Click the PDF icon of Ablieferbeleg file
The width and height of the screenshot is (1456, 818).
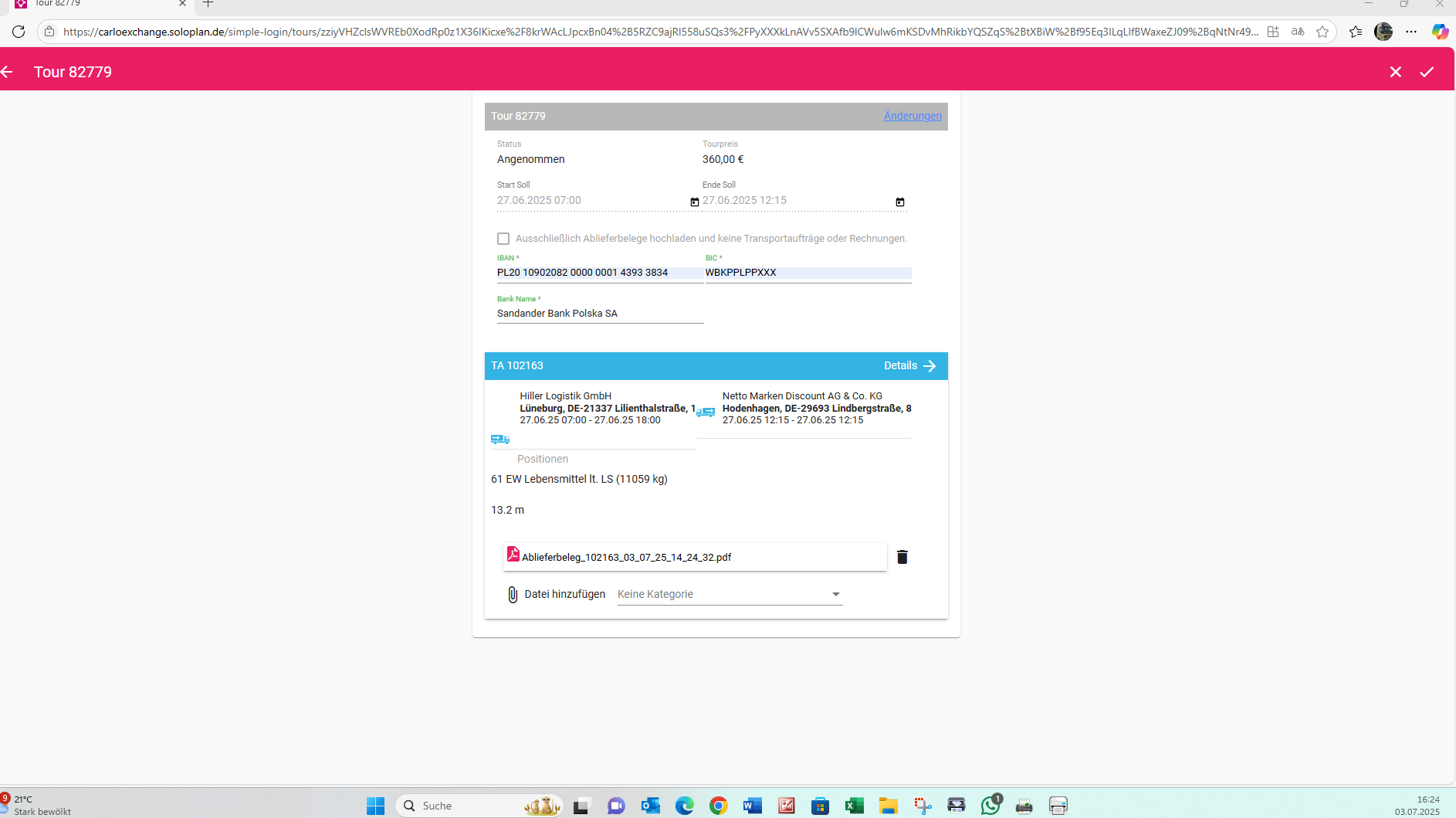513,554
